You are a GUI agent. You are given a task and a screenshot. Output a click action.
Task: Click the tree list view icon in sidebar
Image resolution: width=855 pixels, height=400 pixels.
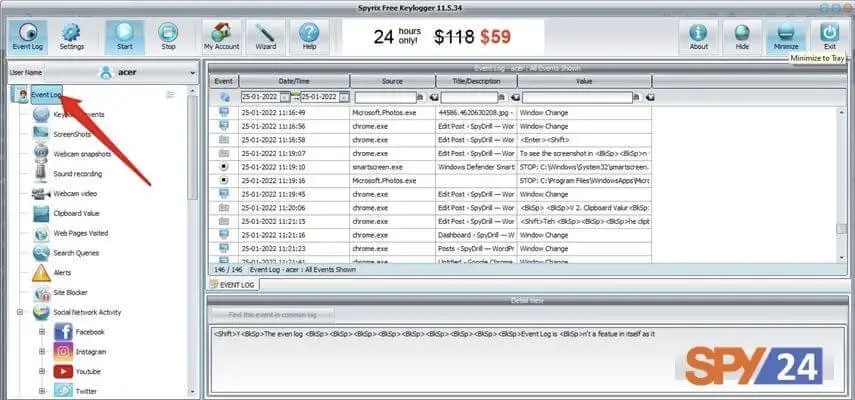171,94
